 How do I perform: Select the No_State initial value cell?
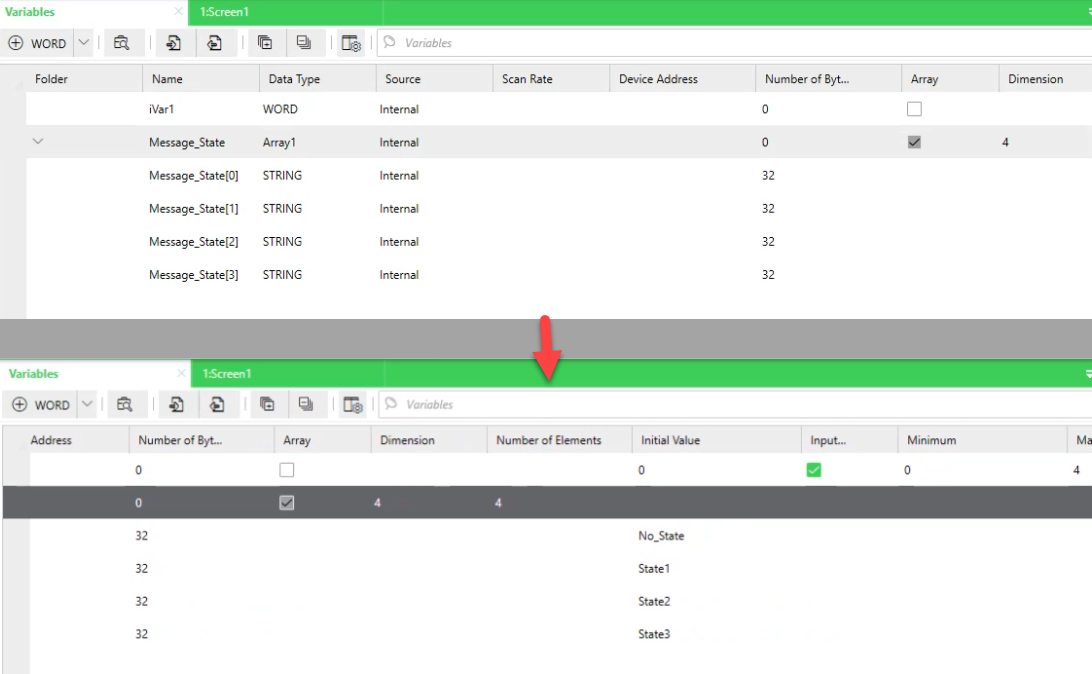[661, 536]
